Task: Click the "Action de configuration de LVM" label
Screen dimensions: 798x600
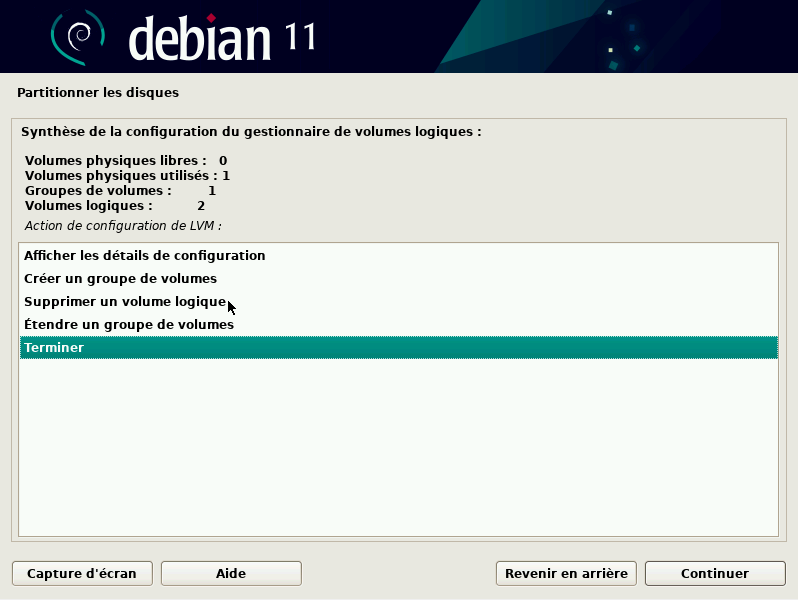Action: (x=123, y=225)
